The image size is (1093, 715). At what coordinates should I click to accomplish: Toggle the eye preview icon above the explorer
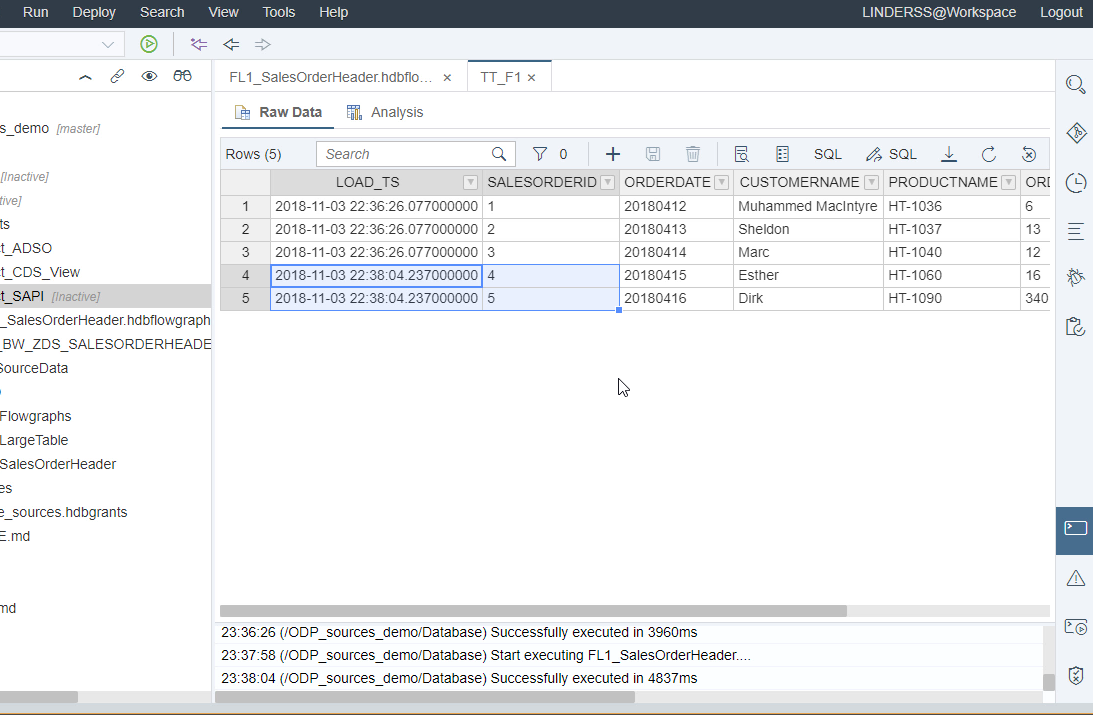(149, 75)
